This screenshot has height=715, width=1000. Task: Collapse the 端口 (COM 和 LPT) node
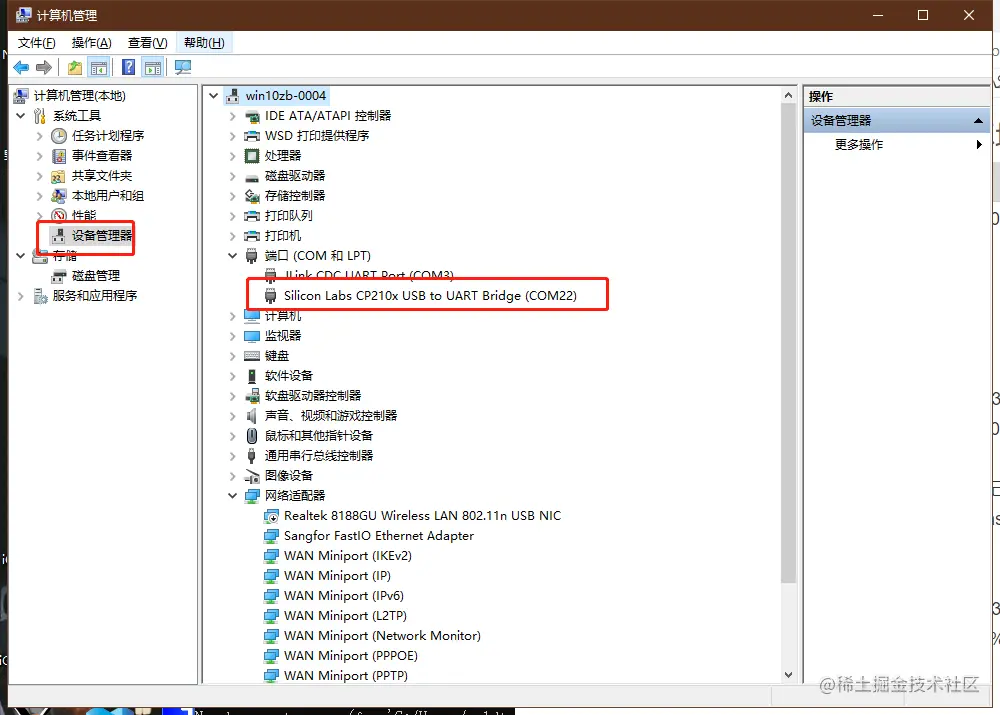tap(232, 256)
